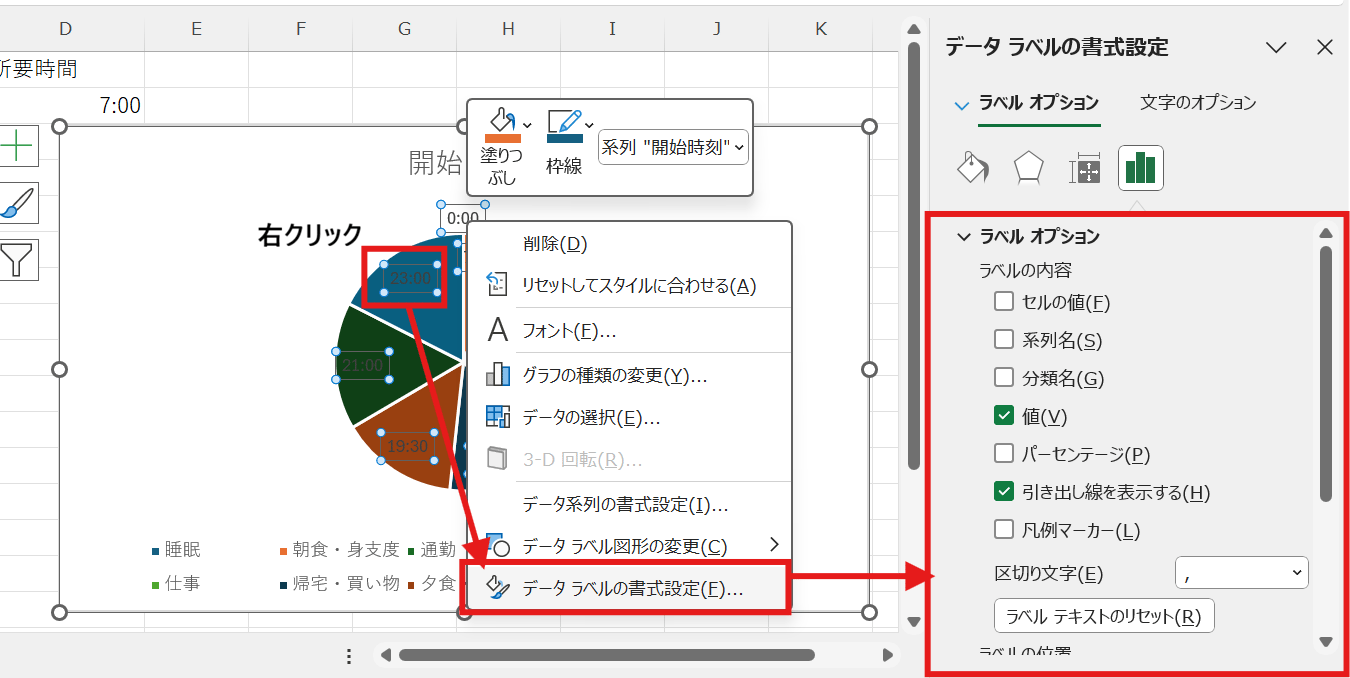The width and height of the screenshot is (1350, 678).
Task: Switch to the 文字のオプション tab
Action: (x=1198, y=102)
